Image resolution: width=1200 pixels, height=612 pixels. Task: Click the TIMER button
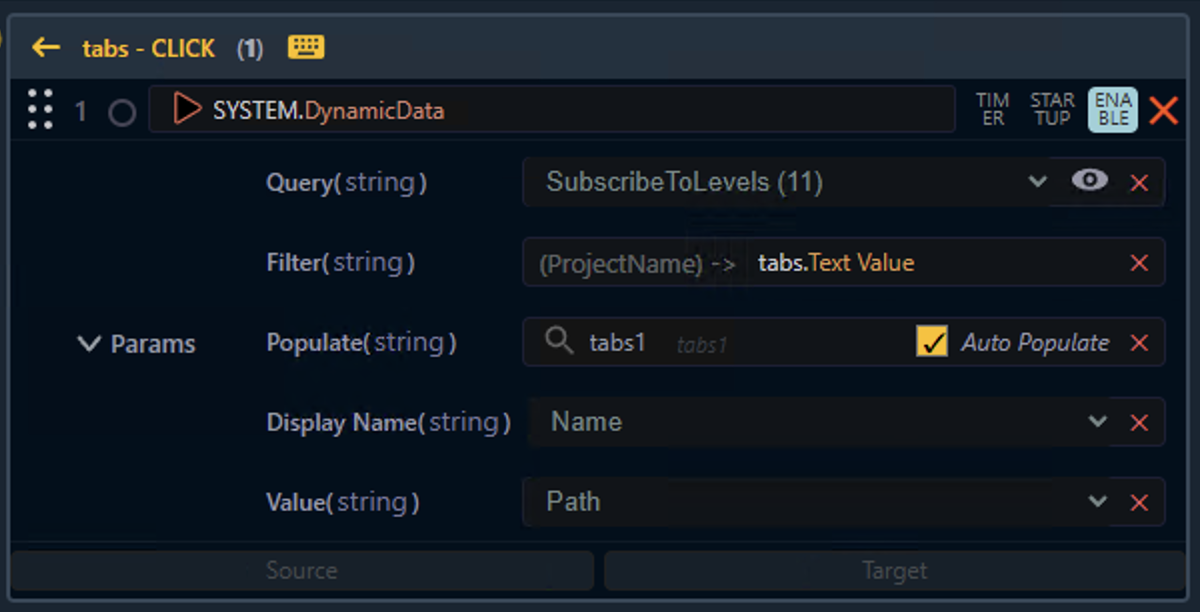tap(992, 109)
